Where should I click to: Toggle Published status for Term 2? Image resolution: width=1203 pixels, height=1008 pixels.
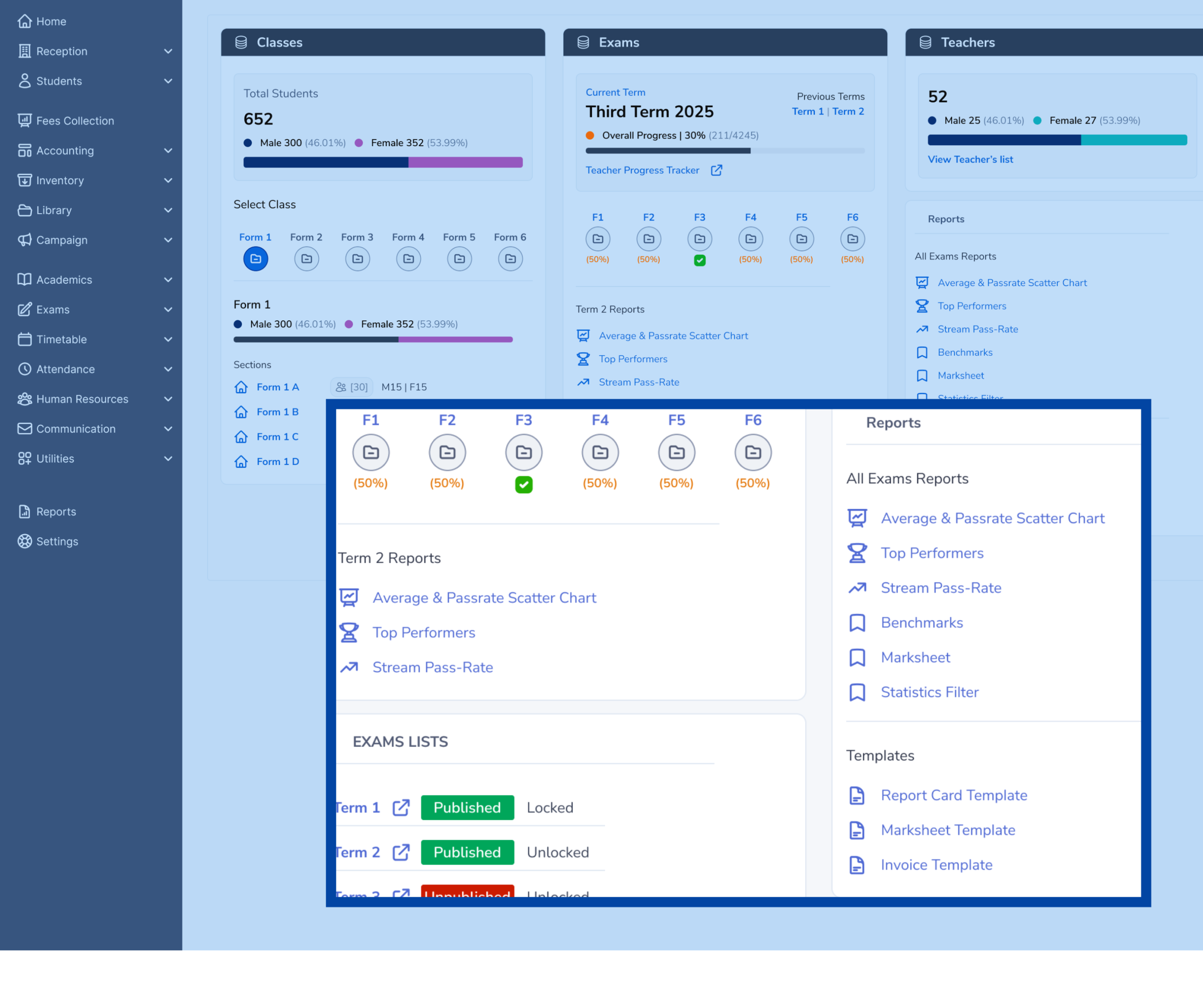tap(467, 852)
